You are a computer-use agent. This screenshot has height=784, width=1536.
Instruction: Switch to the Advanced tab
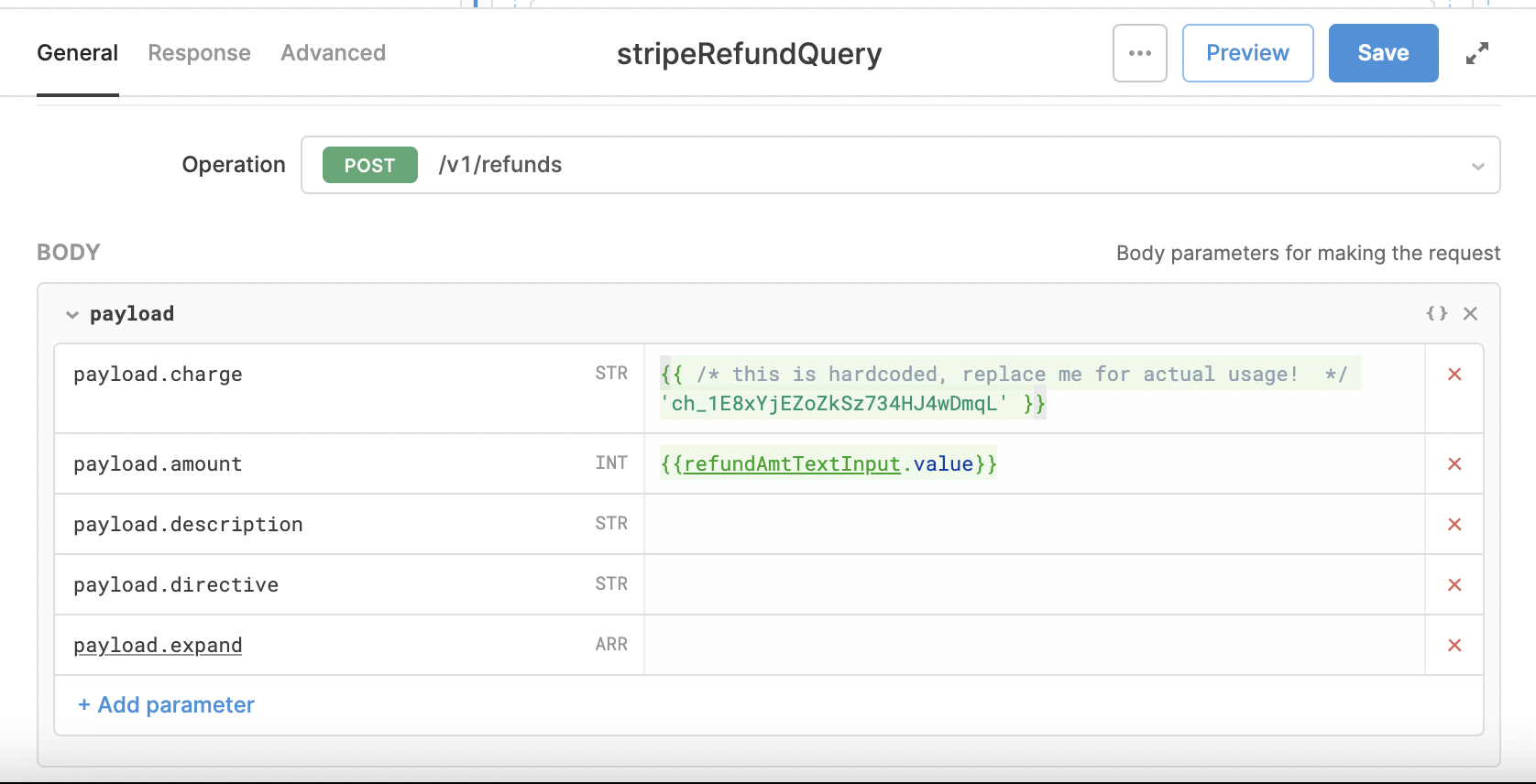[x=333, y=53]
